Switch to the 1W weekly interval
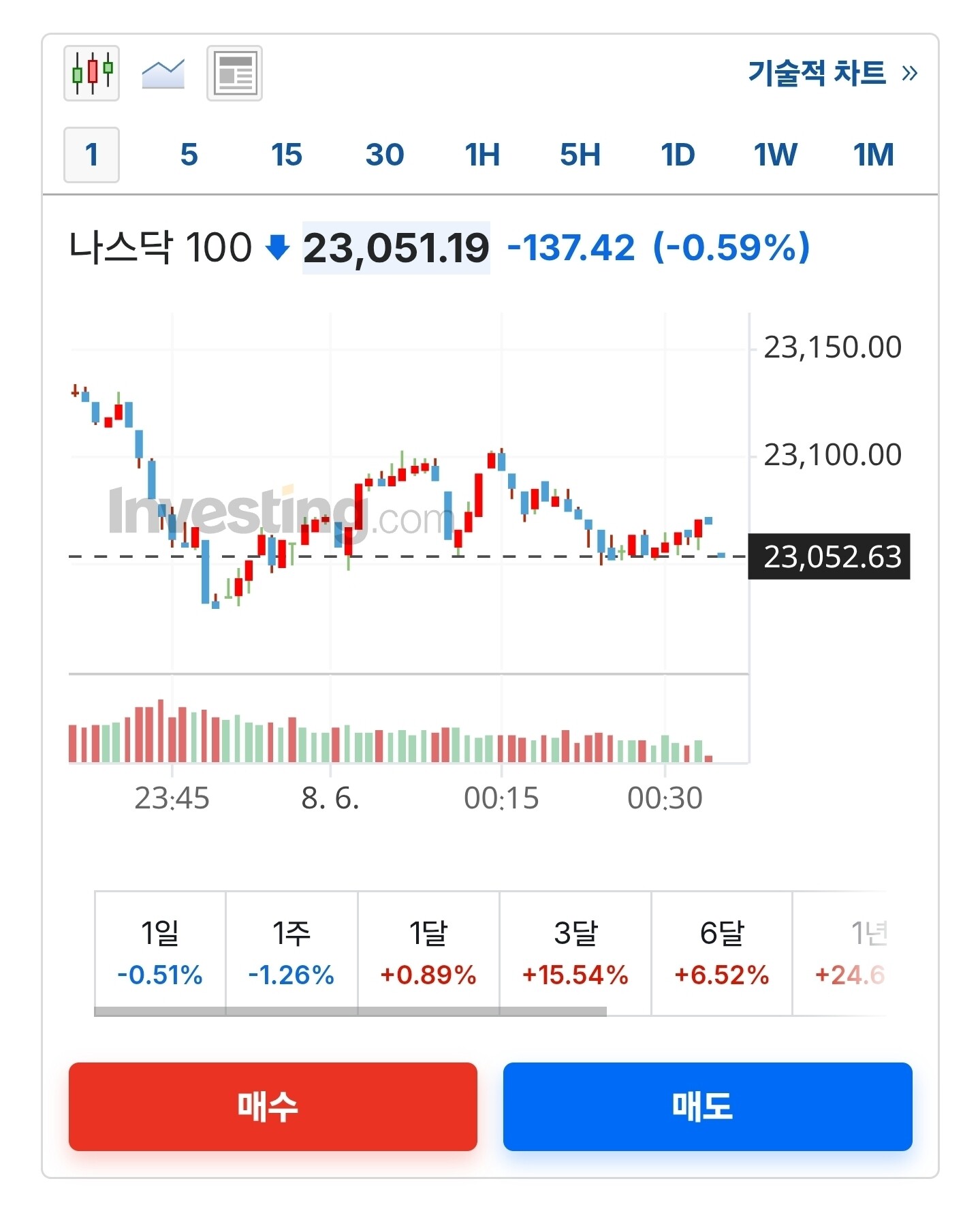 point(775,155)
